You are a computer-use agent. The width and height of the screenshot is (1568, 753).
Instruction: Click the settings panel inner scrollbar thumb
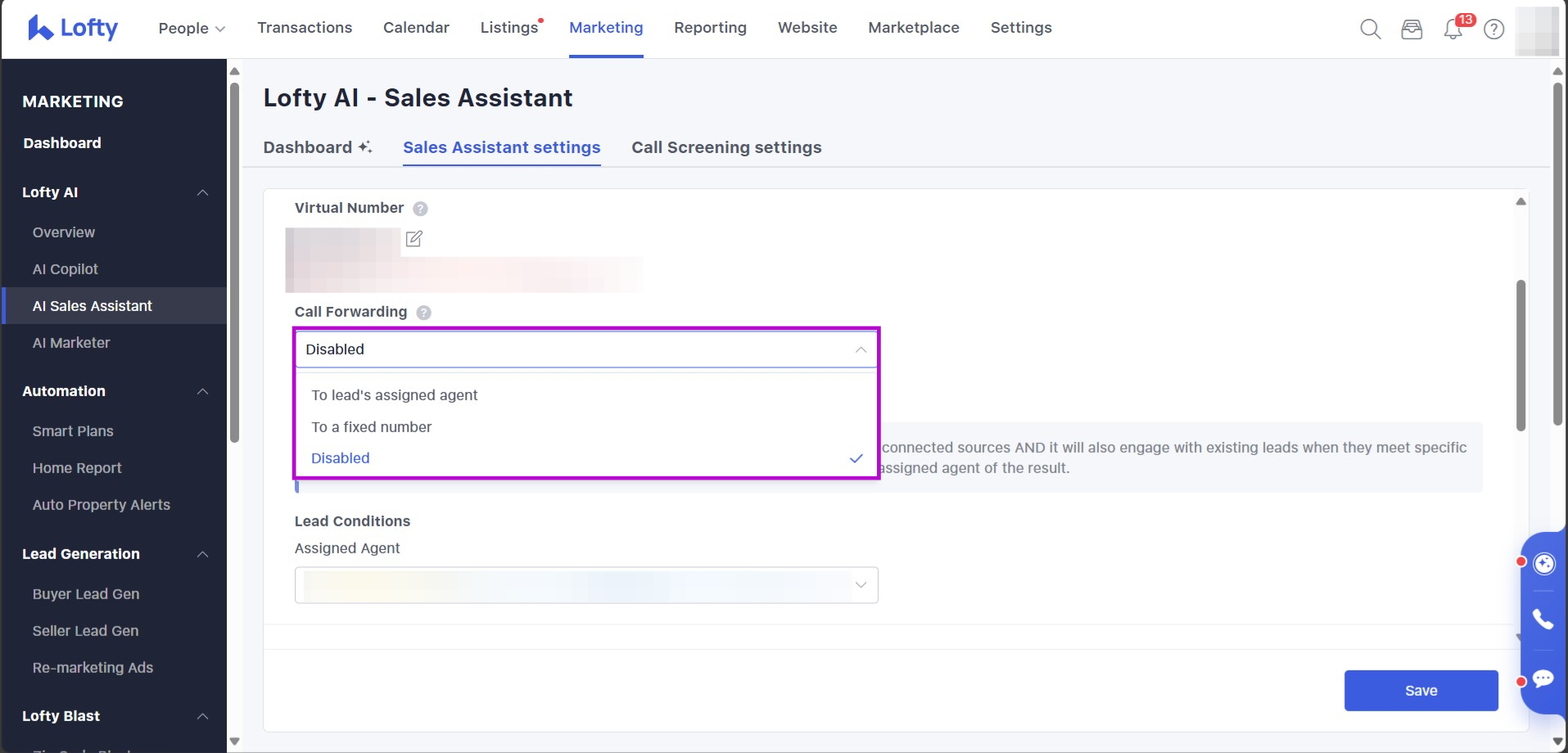(1521, 355)
